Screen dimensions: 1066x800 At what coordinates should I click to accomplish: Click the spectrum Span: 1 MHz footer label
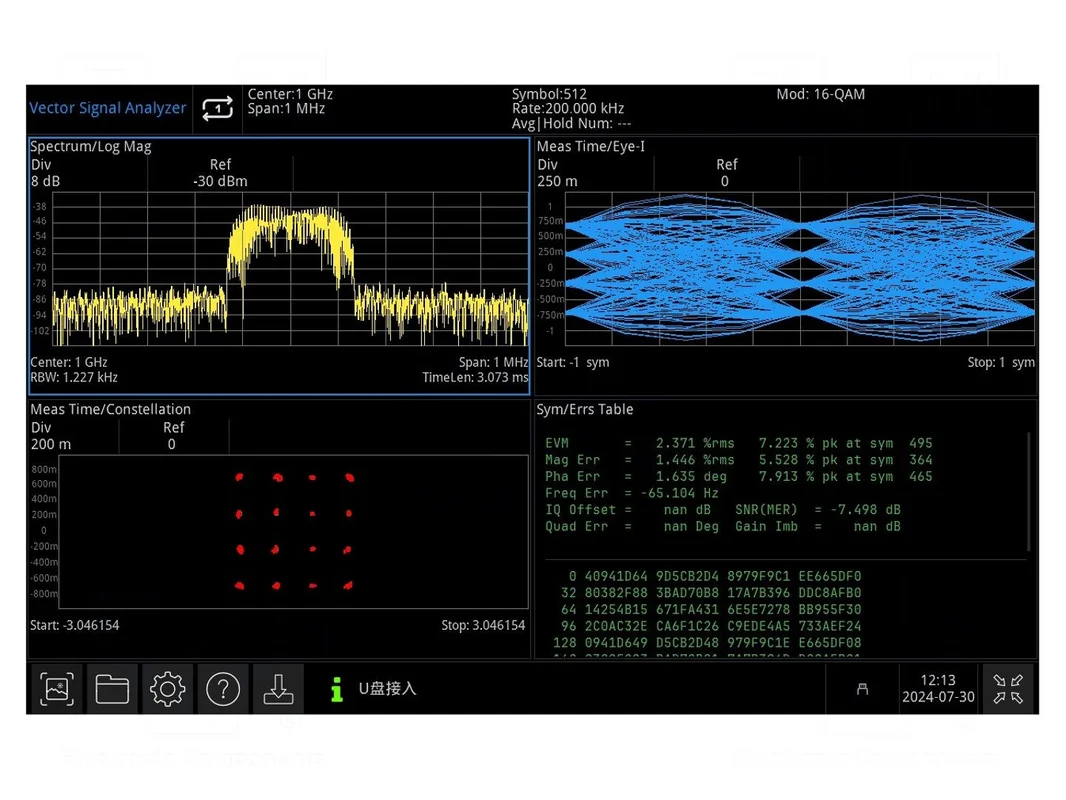click(x=493, y=362)
